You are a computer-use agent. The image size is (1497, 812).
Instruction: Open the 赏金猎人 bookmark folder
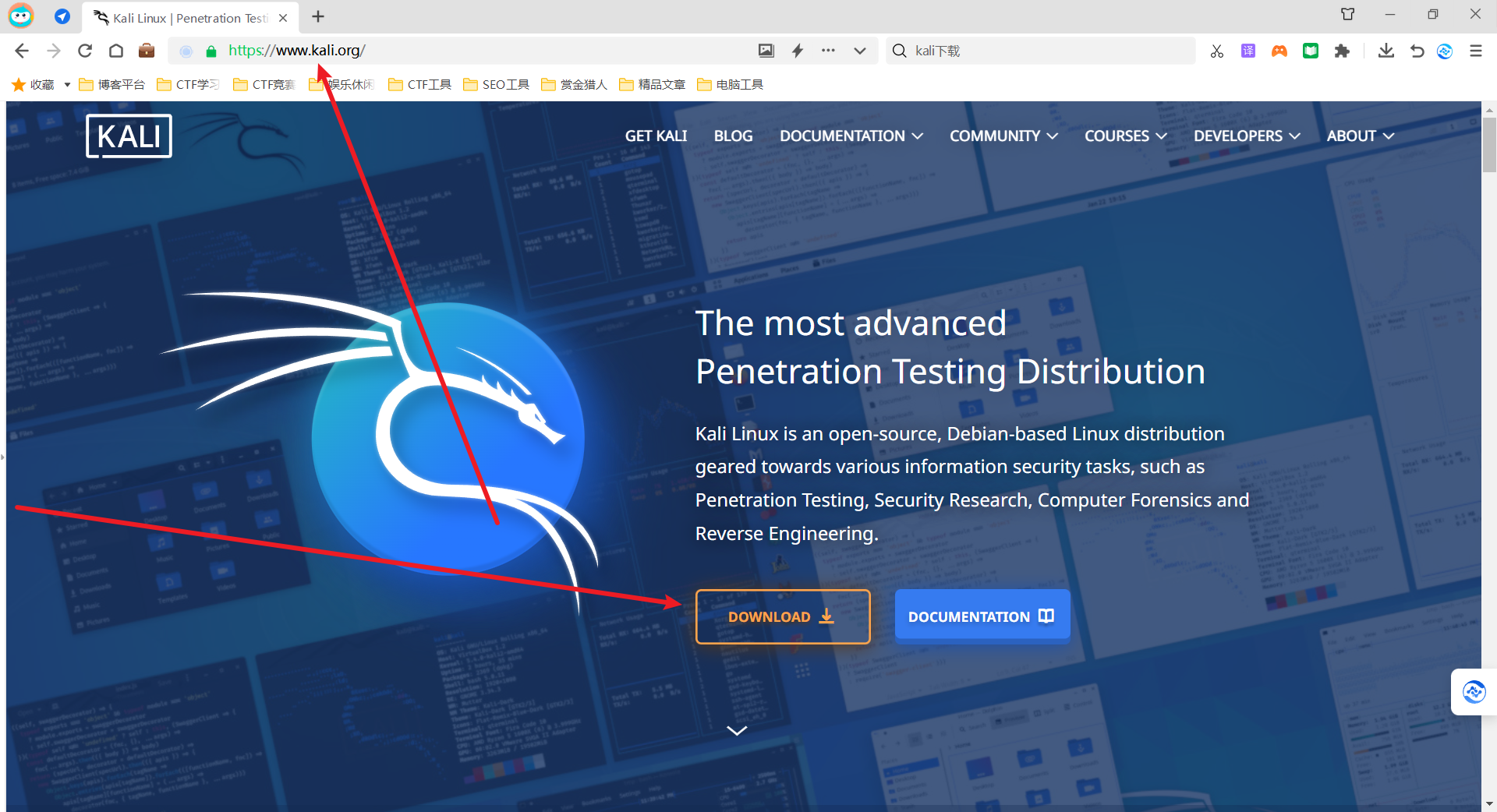(x=575, y=84)
